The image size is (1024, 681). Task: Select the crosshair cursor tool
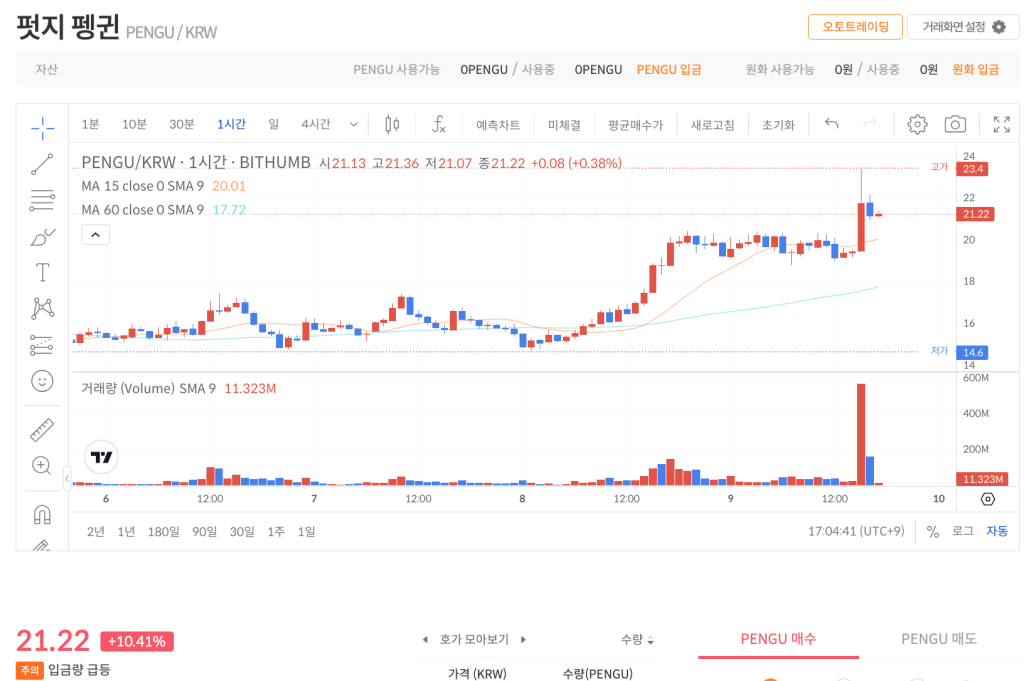point(42,128)
